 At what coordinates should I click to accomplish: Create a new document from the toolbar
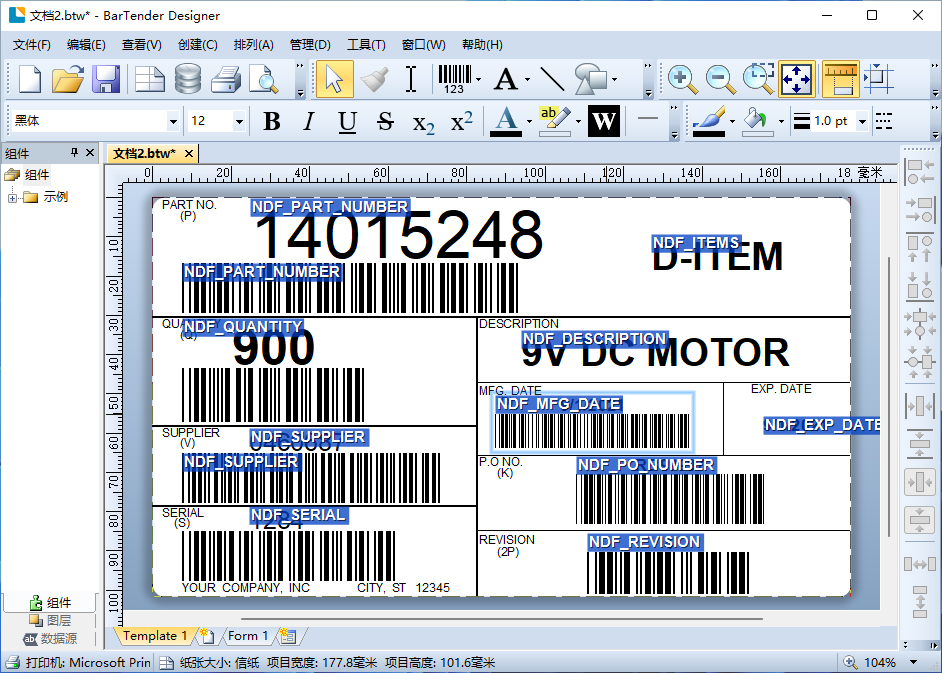[x=29, y=79]
